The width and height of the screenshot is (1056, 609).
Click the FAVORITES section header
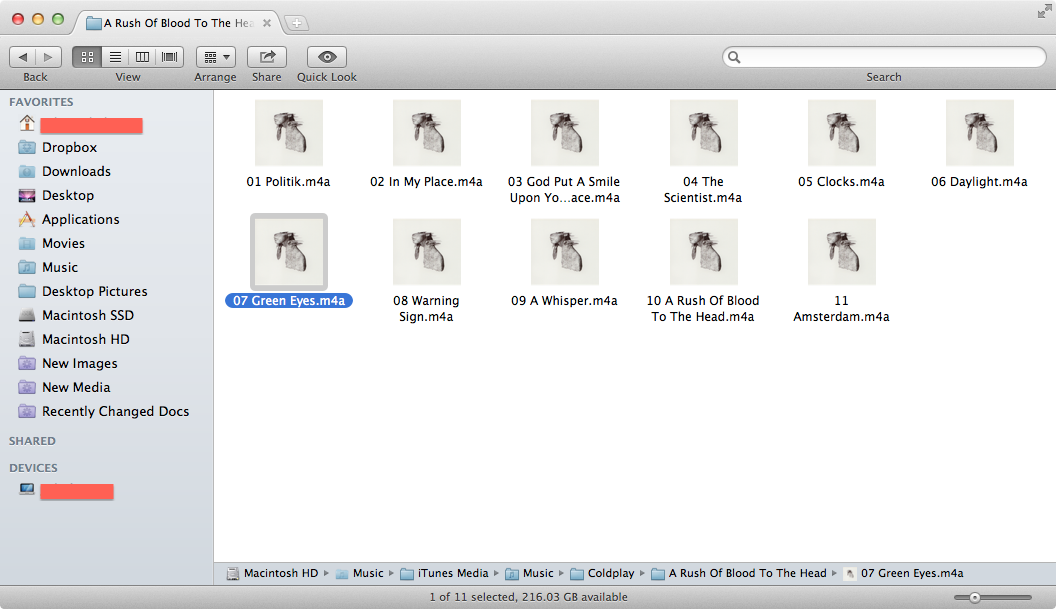click(x=41, y=102)
